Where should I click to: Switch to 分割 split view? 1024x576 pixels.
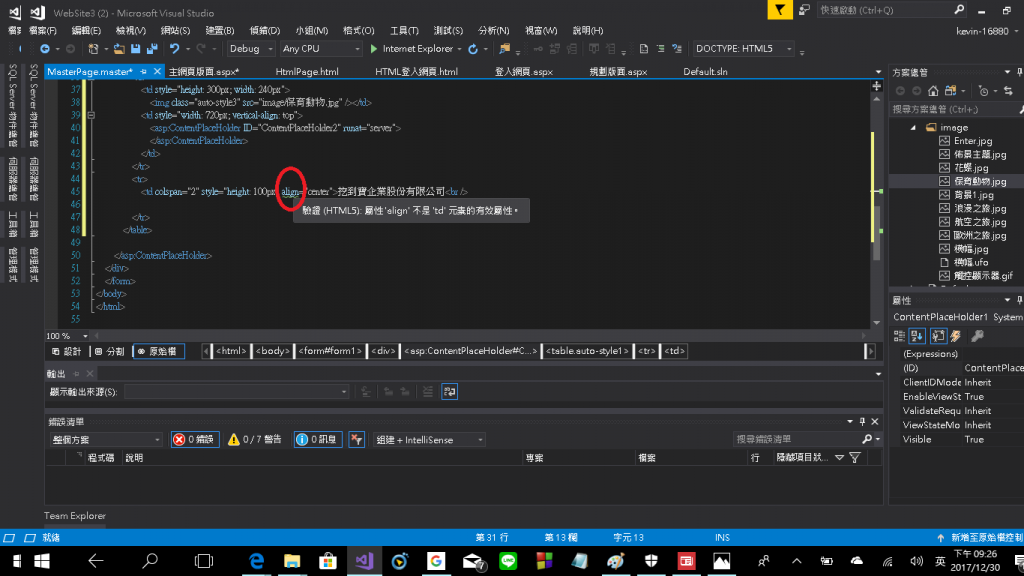point(110,351)
